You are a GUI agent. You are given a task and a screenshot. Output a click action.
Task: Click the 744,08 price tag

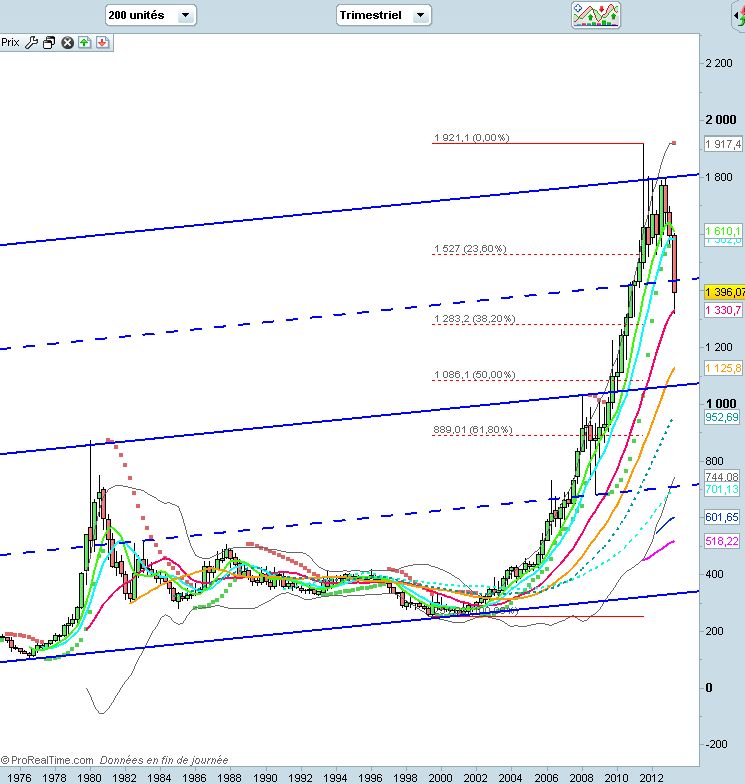(x=722, y=477)
